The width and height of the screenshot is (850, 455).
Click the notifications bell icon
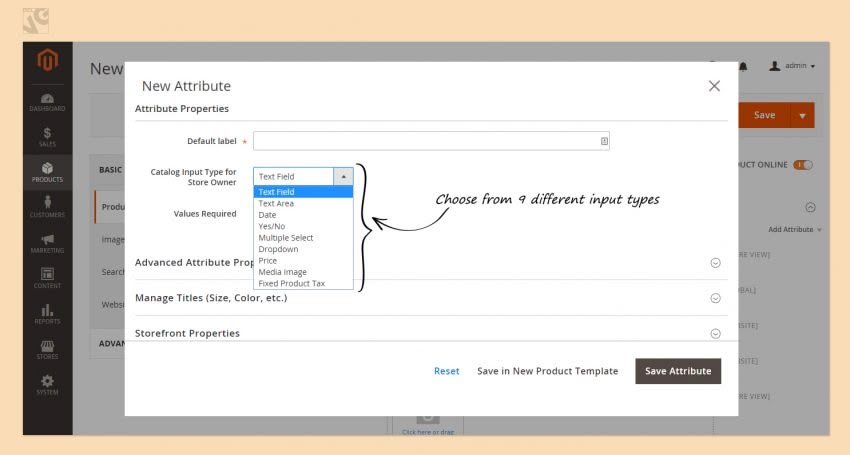point(743,66)
